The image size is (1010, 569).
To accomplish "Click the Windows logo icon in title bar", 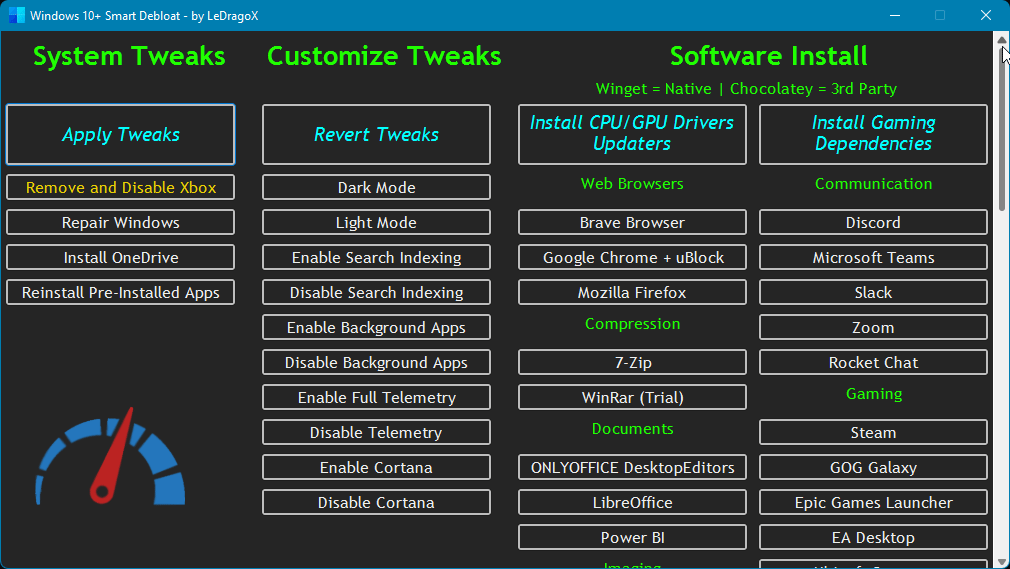I will pos(17,15).
